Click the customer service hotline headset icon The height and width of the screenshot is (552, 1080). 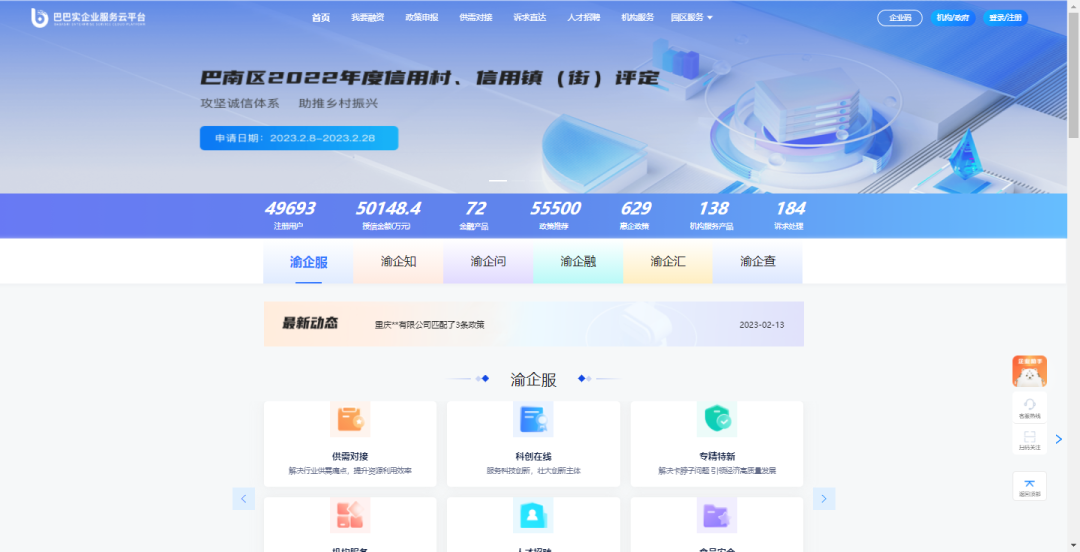click(1029, 404)
